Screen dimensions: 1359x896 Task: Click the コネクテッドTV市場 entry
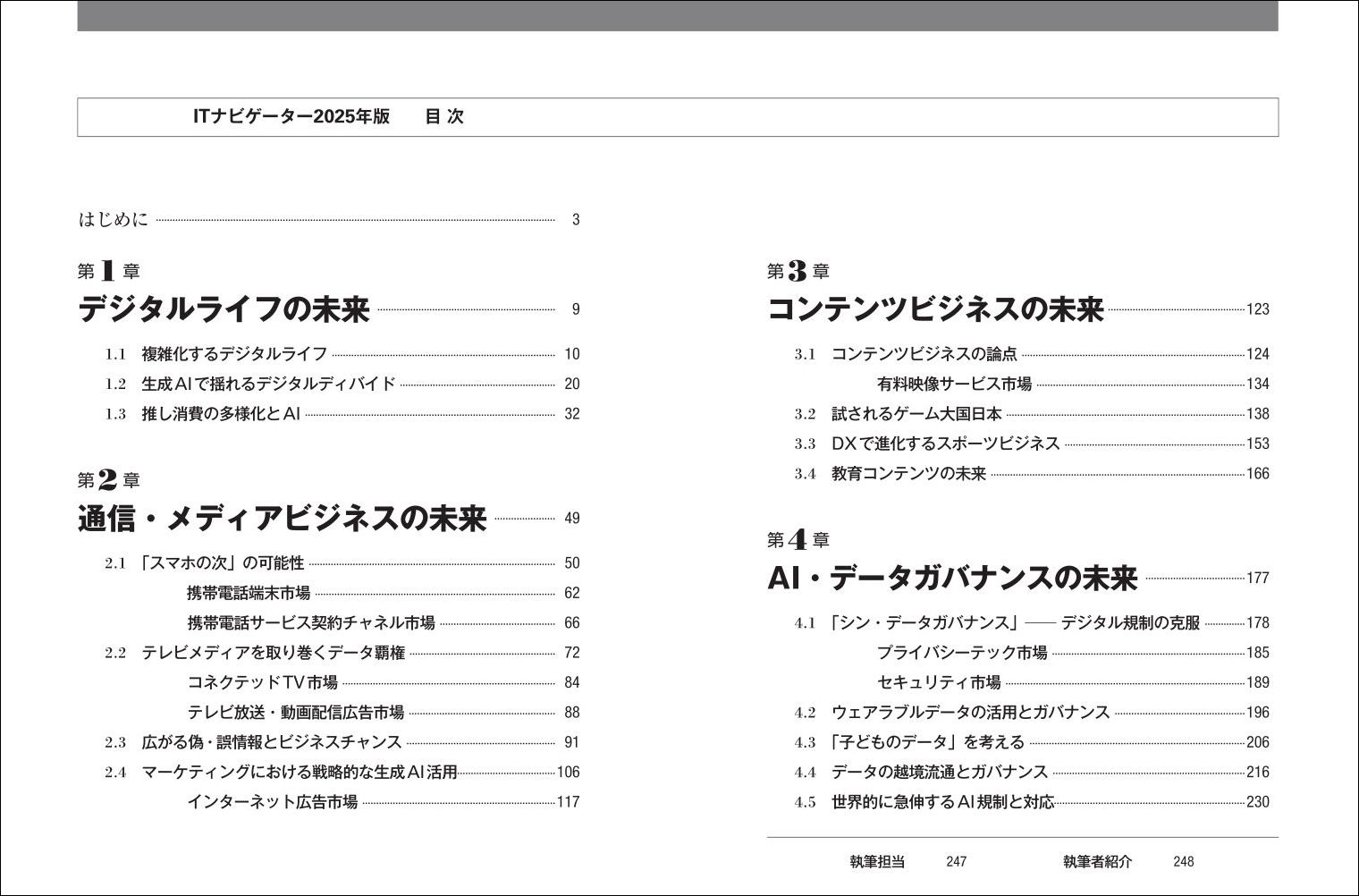click(262, 682)
